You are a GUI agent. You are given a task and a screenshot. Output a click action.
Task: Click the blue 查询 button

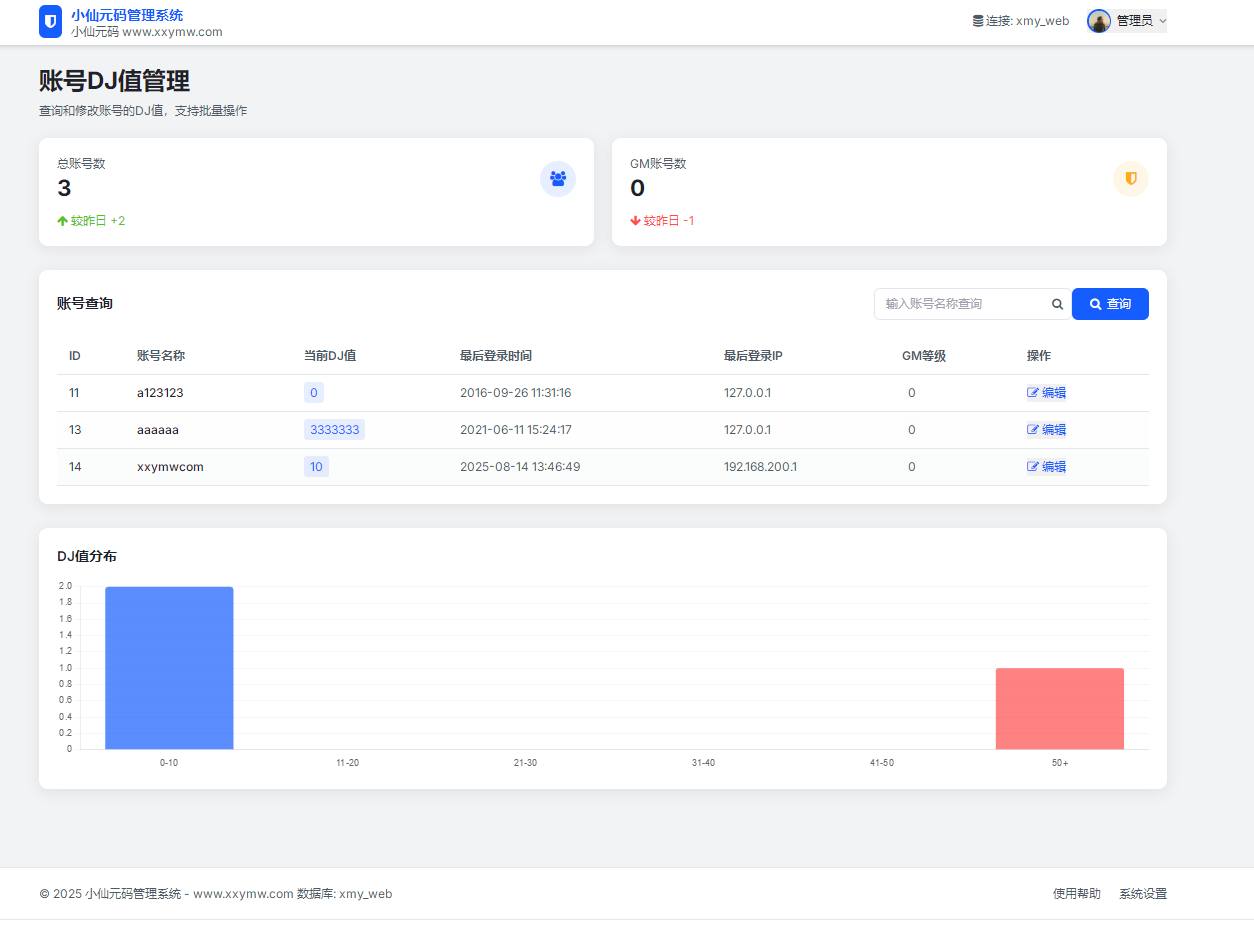(x=1110, y=304)
